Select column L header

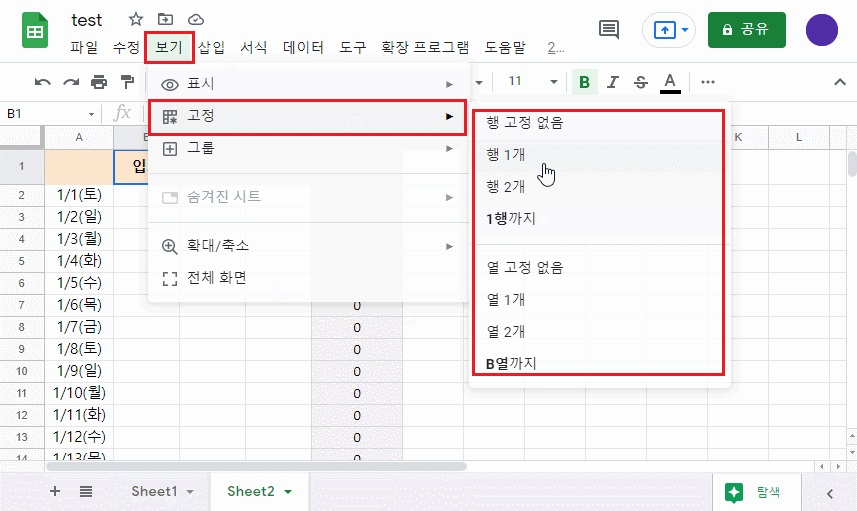click(799, 137)
